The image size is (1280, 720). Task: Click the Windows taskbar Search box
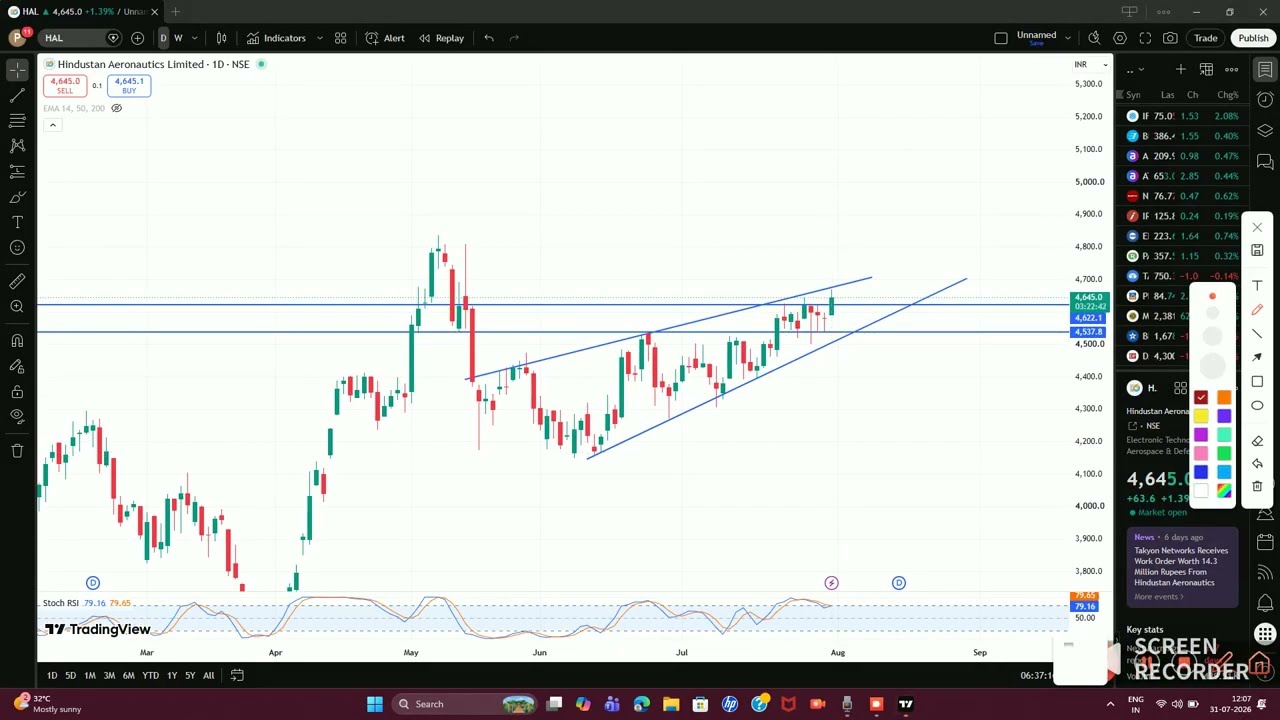click(466, 704)
